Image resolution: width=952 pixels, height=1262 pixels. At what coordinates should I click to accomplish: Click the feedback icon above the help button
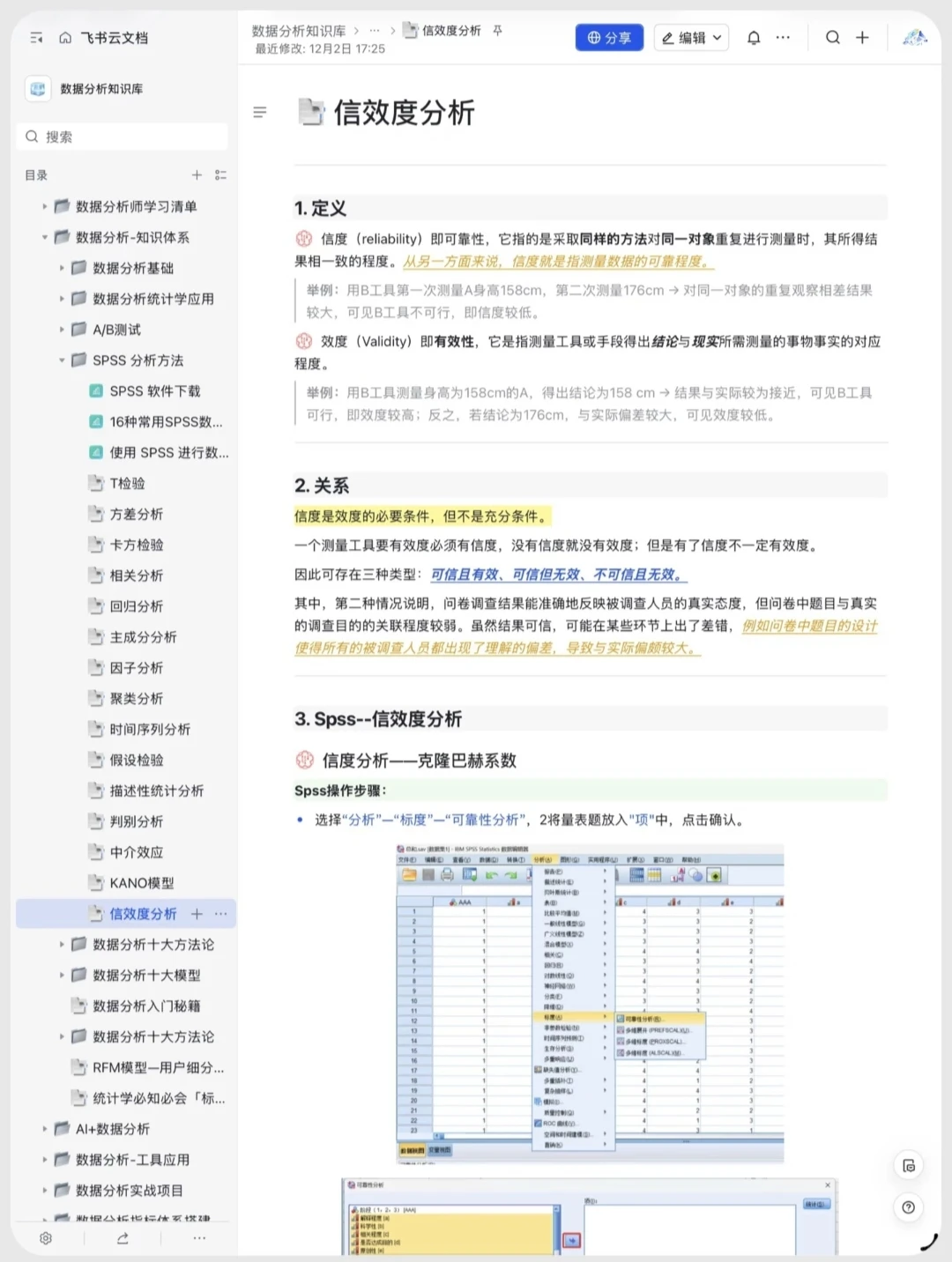908,1165
